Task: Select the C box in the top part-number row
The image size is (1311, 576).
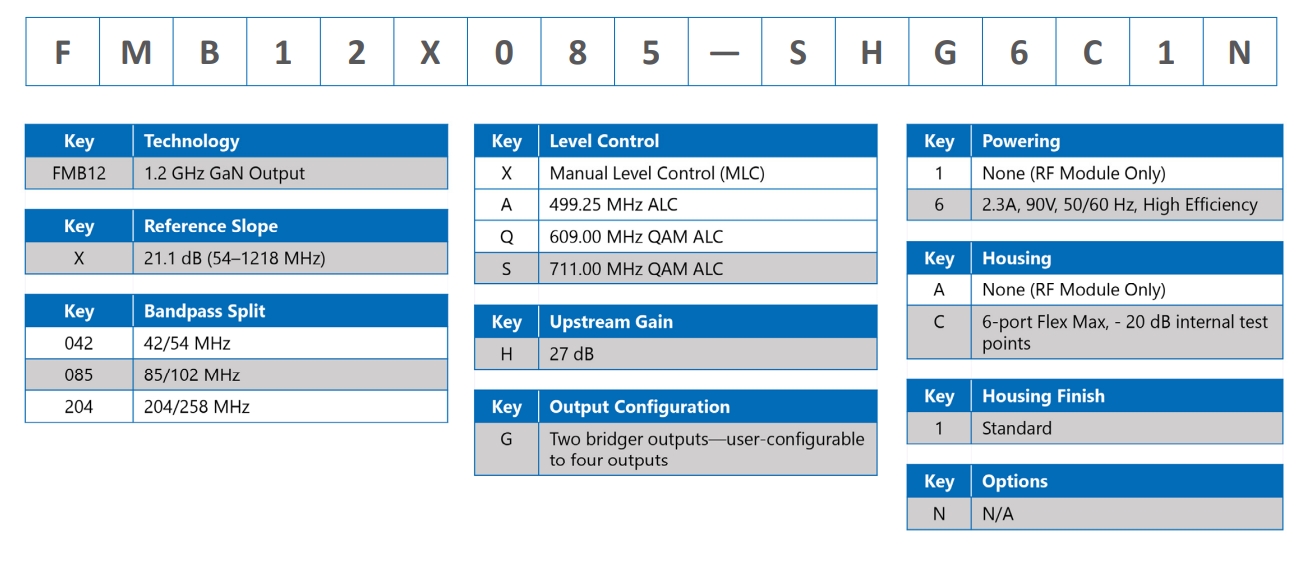Action: coord(1092,51)
